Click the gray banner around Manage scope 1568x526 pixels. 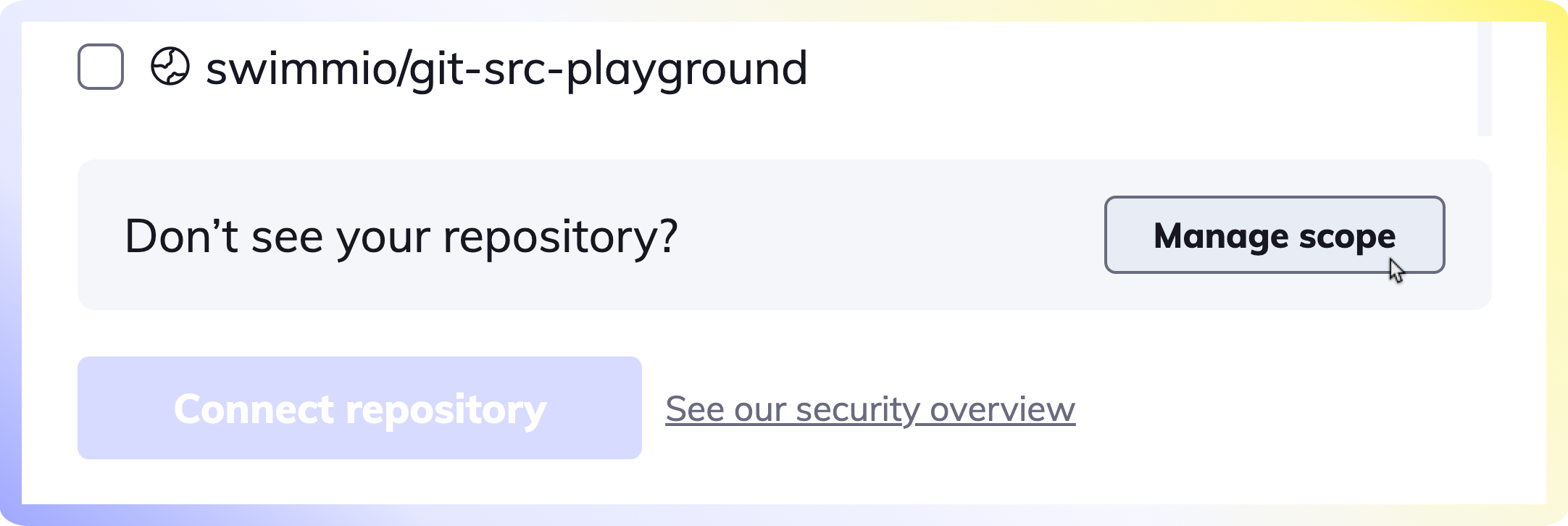coord(785,235)
